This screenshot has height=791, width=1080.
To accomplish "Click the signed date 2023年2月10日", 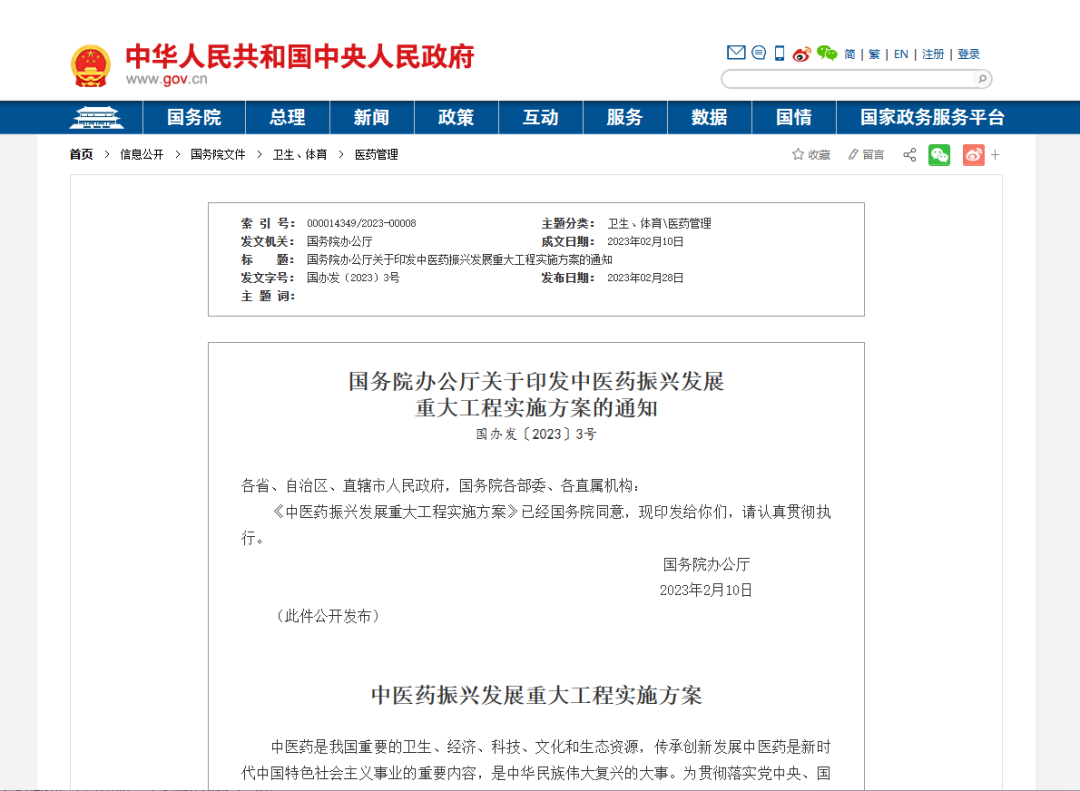I will (706, 590).
